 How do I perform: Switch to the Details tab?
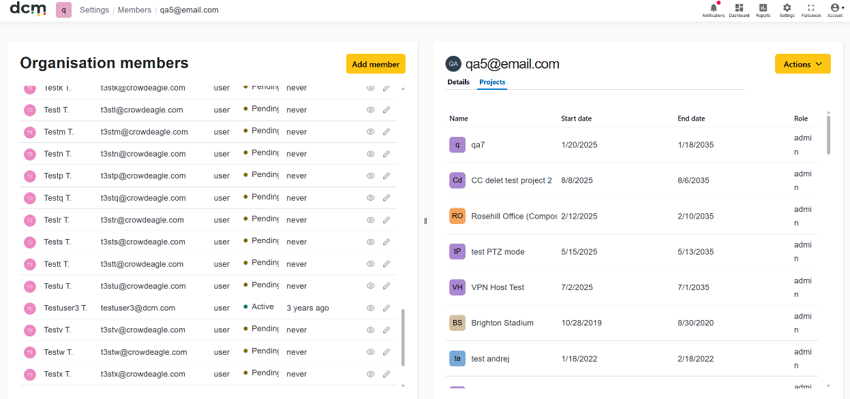[458, 82]
